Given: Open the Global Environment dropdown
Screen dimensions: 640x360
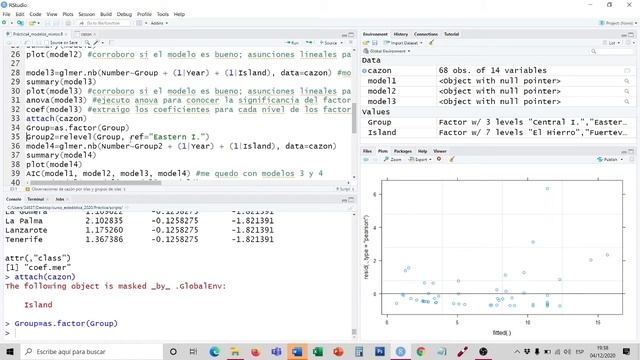Looking at the screenshot, I should (x=387, y=51).
